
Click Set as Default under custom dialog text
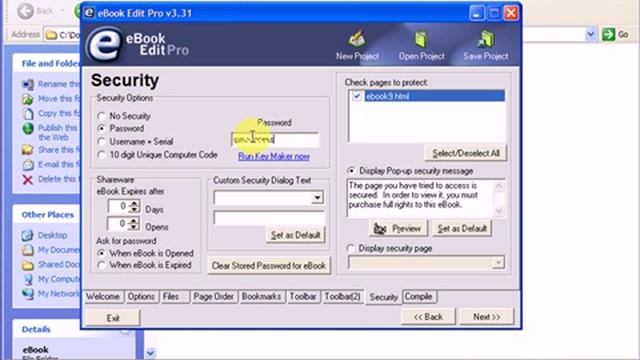pos(296,235)
